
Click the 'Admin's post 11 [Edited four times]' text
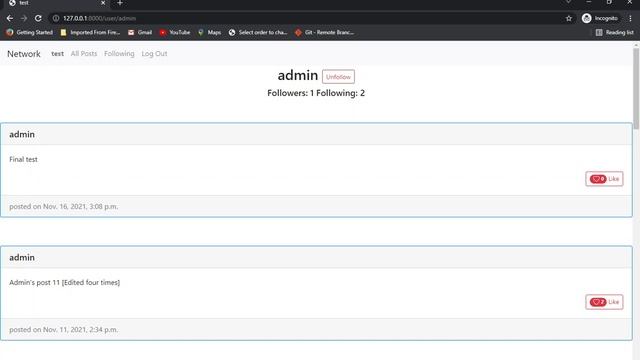[x=64, y=282]
